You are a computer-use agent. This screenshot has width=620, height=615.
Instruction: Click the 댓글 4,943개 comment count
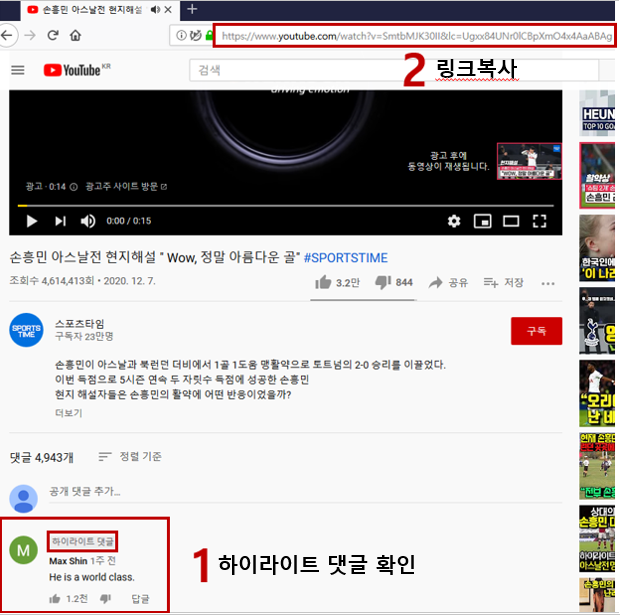[x=42, y=458]
